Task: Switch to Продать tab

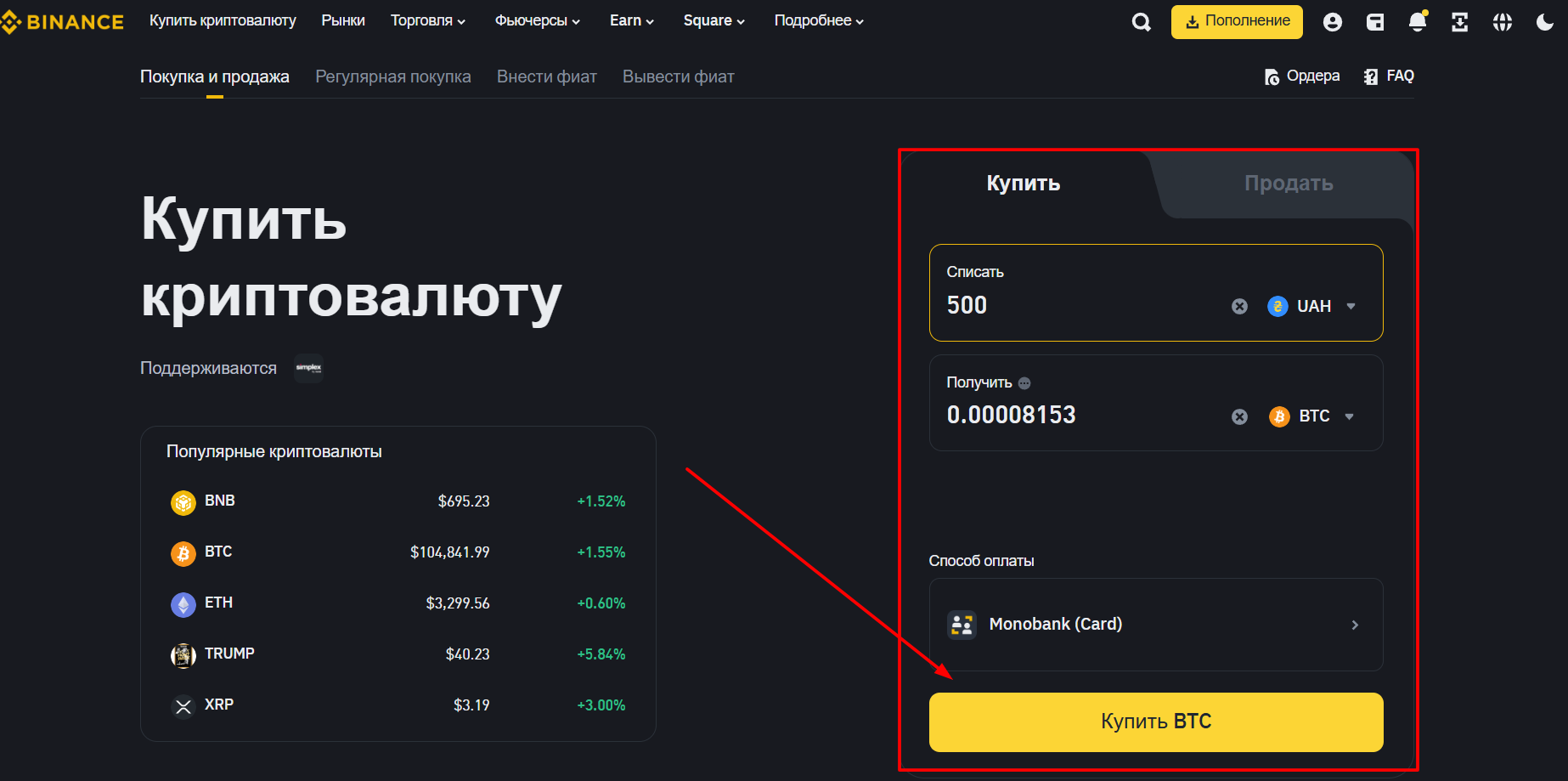Action: click(1289, 184)
